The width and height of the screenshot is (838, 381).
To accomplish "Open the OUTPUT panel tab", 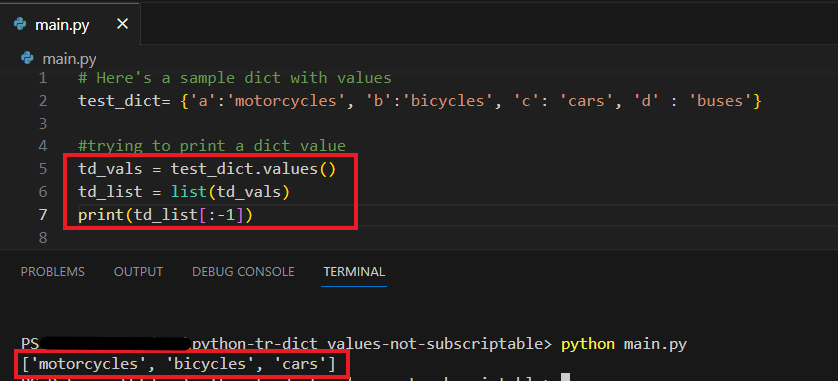I will point(138,271).
